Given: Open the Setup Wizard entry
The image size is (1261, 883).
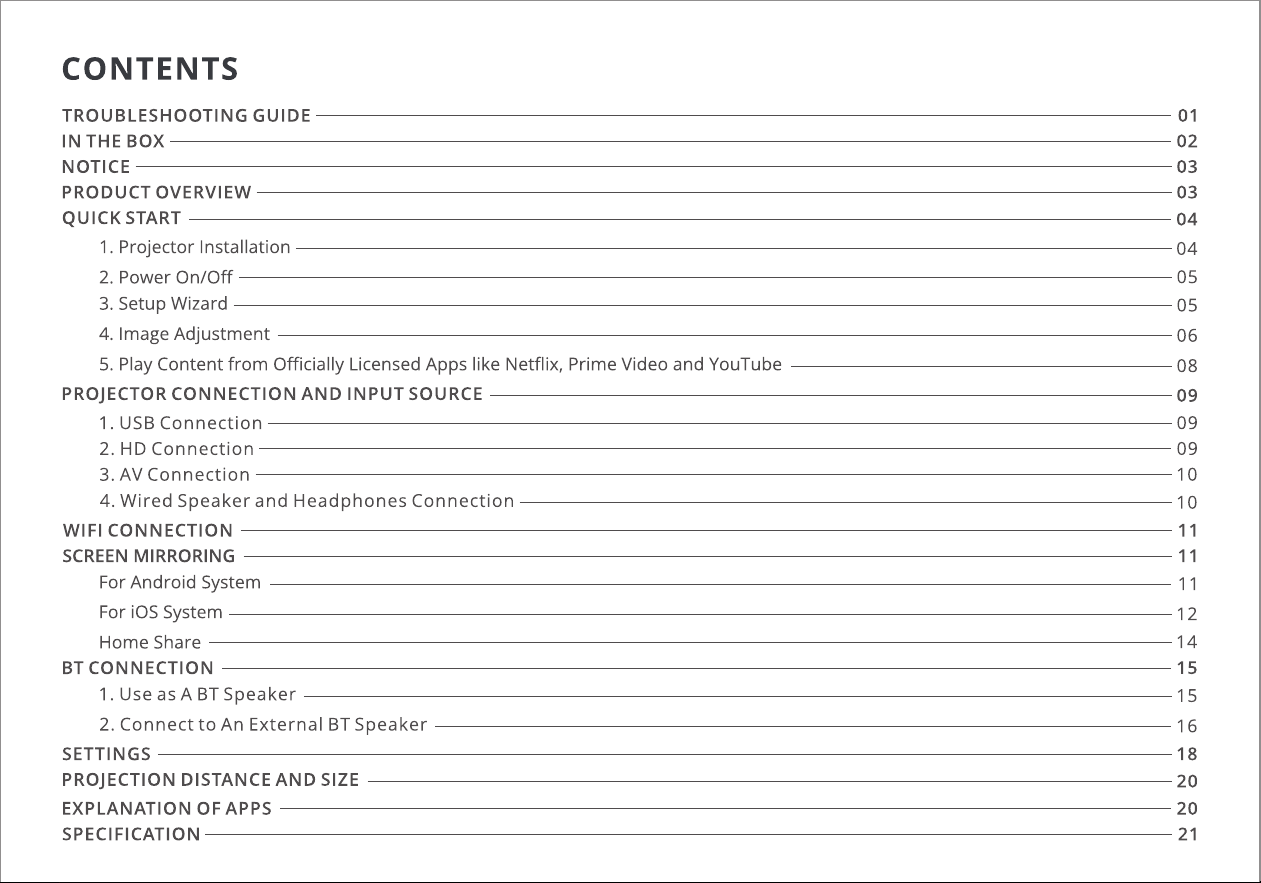Looking at the screenshot, I should coord(163,304).
